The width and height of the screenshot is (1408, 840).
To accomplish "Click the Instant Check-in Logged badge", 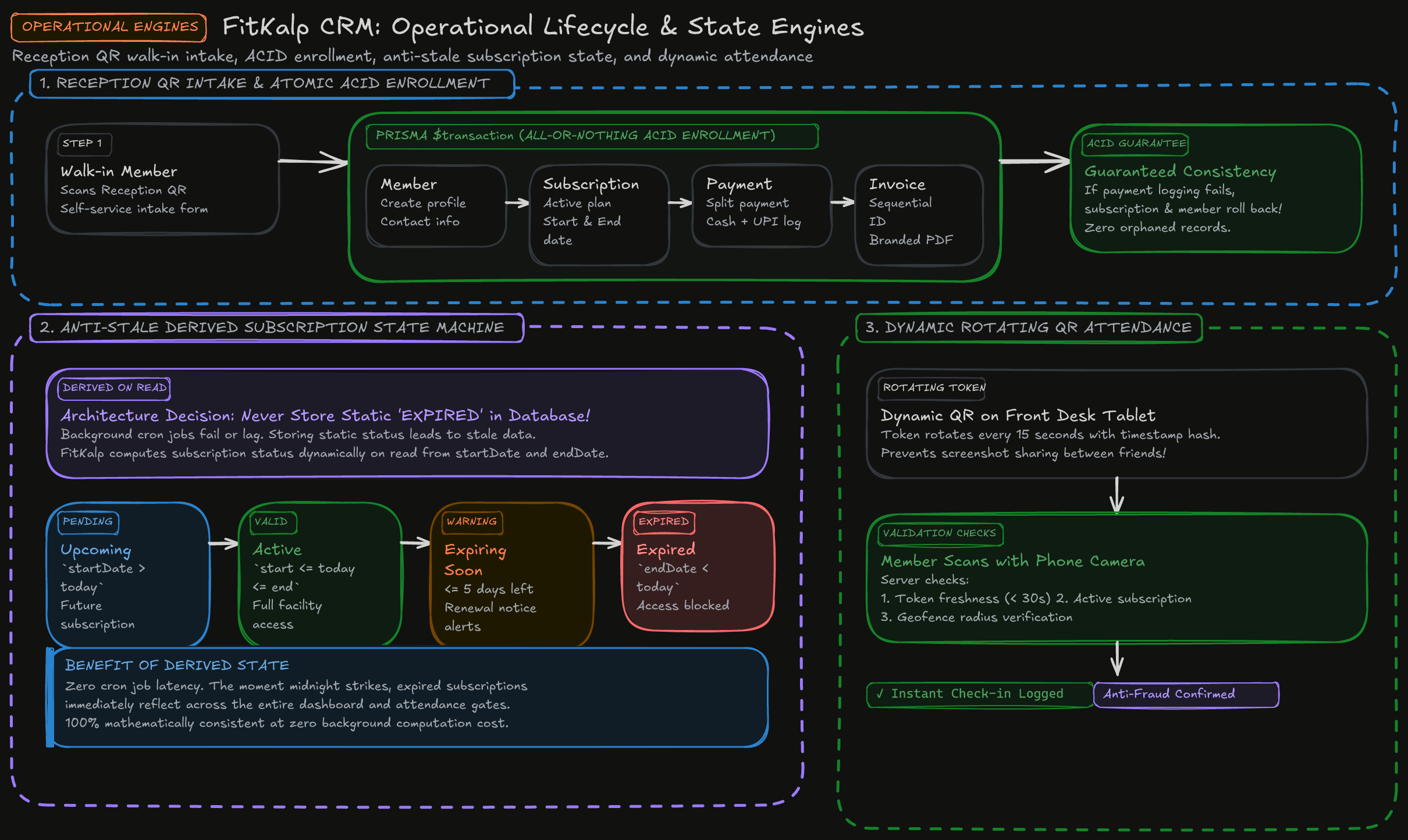I will click(980, 694).
